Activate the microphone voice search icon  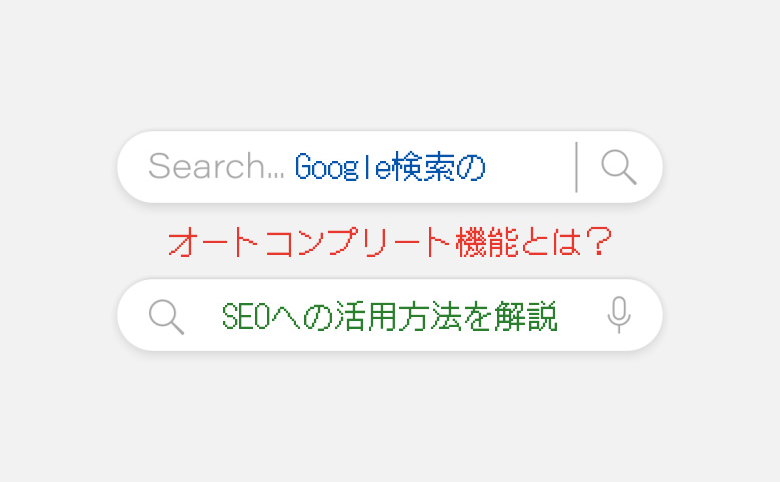tap(619, 315)
